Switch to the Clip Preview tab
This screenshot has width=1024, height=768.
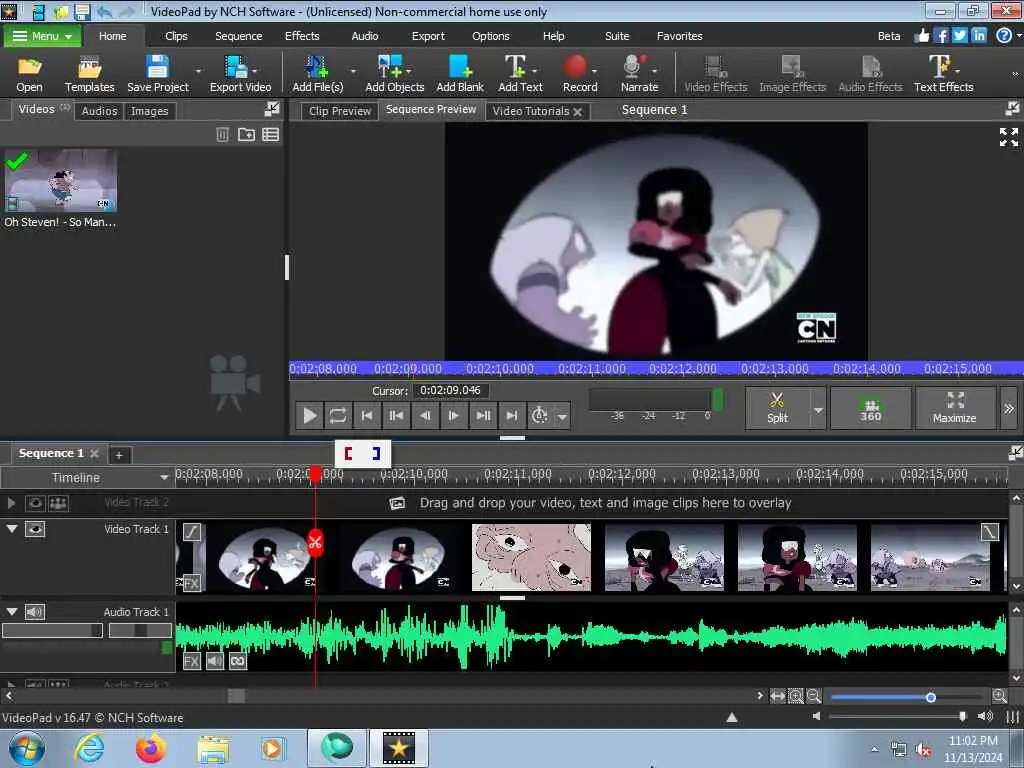coord(340,111)
